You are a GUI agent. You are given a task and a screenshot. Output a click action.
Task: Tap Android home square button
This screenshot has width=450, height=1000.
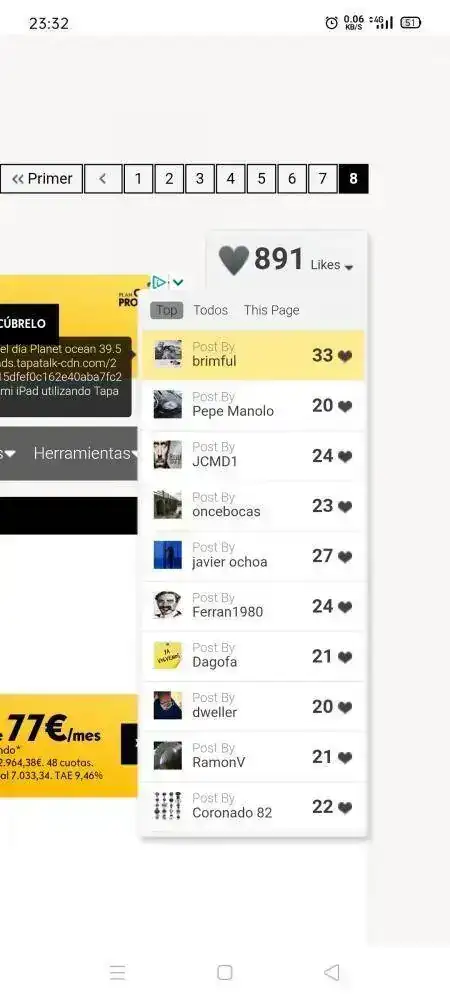tap(224, 972)
